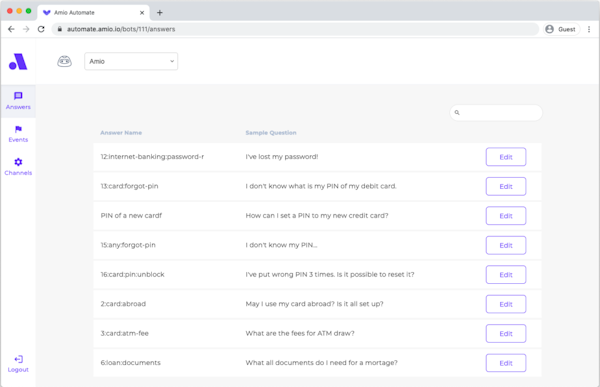Open the Guest profile icon

click(549, 29)
